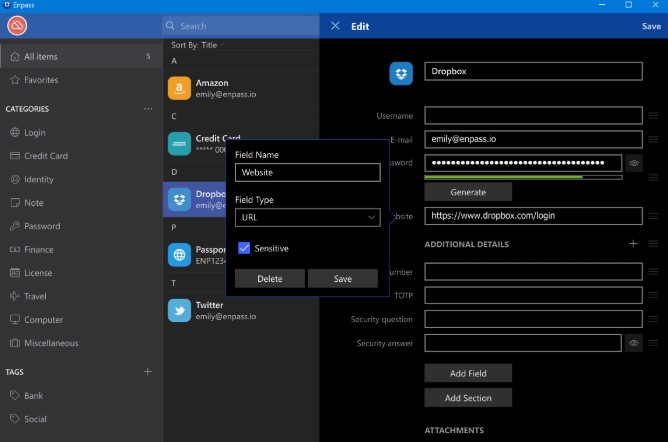Image resolution: width=668 pixels, height=442 pixels.
Task: Select the Credit Card category
Action: click(x=46, y=156)
